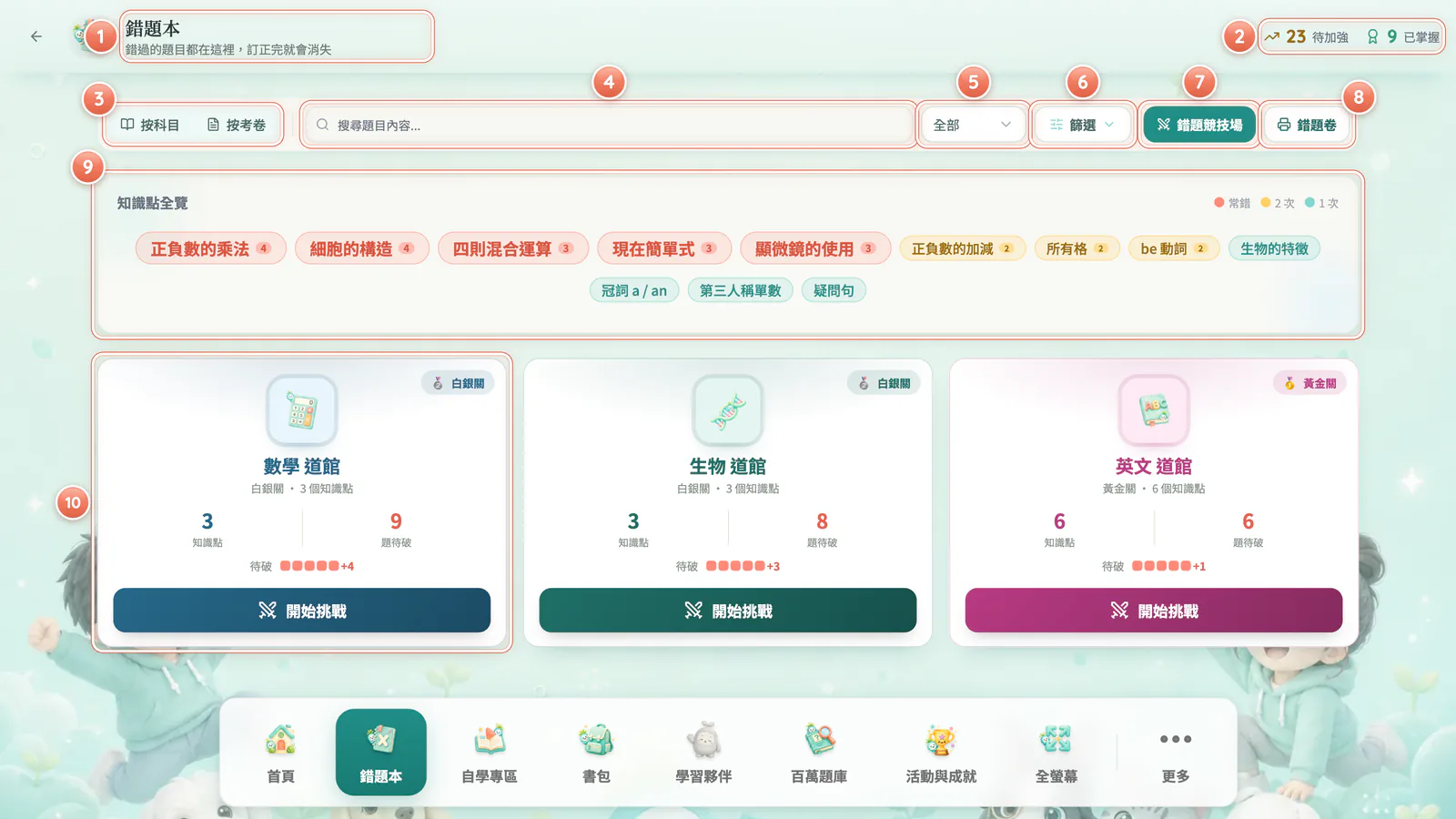Click the 英文 道館 ABC book icon
The width and height of the screenshot is (1456, 819).
click(x=1154, y=410)
